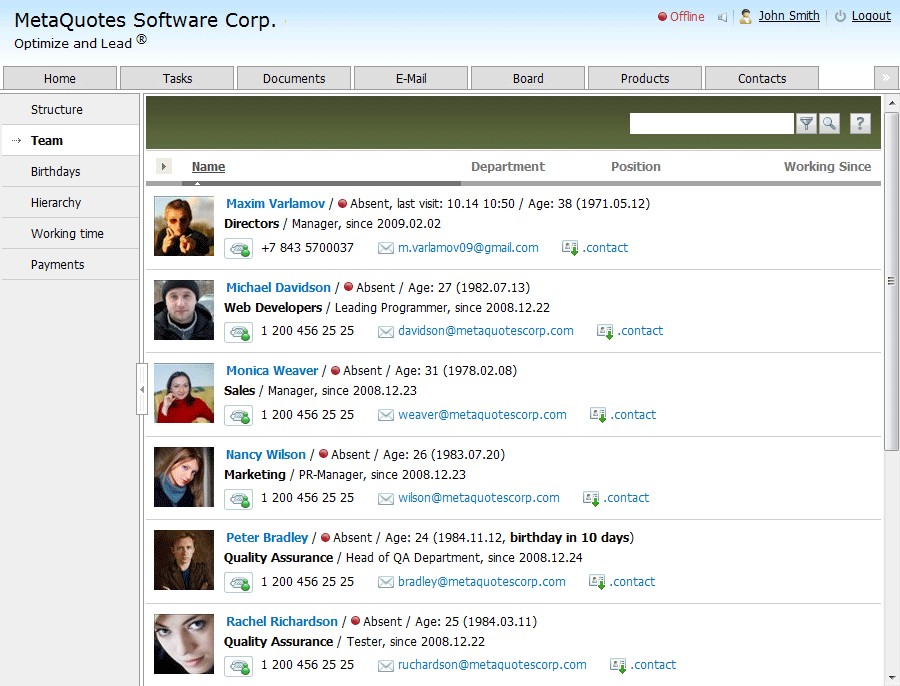This screenshot has height=686, width=900.
Task: Click contact card download icon for Michael Davidson
Action: [605, 332]
